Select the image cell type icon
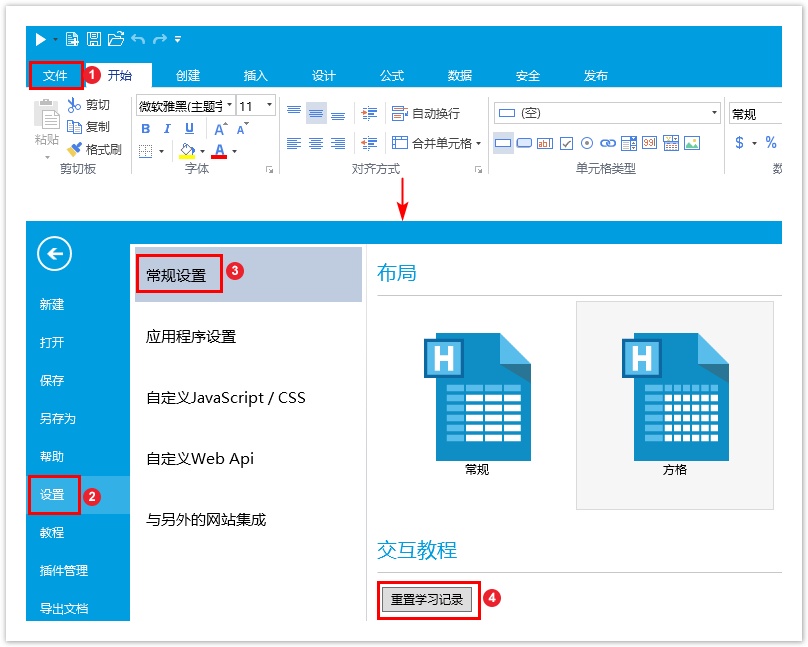The image size is (808, 647). coord(692,143)
